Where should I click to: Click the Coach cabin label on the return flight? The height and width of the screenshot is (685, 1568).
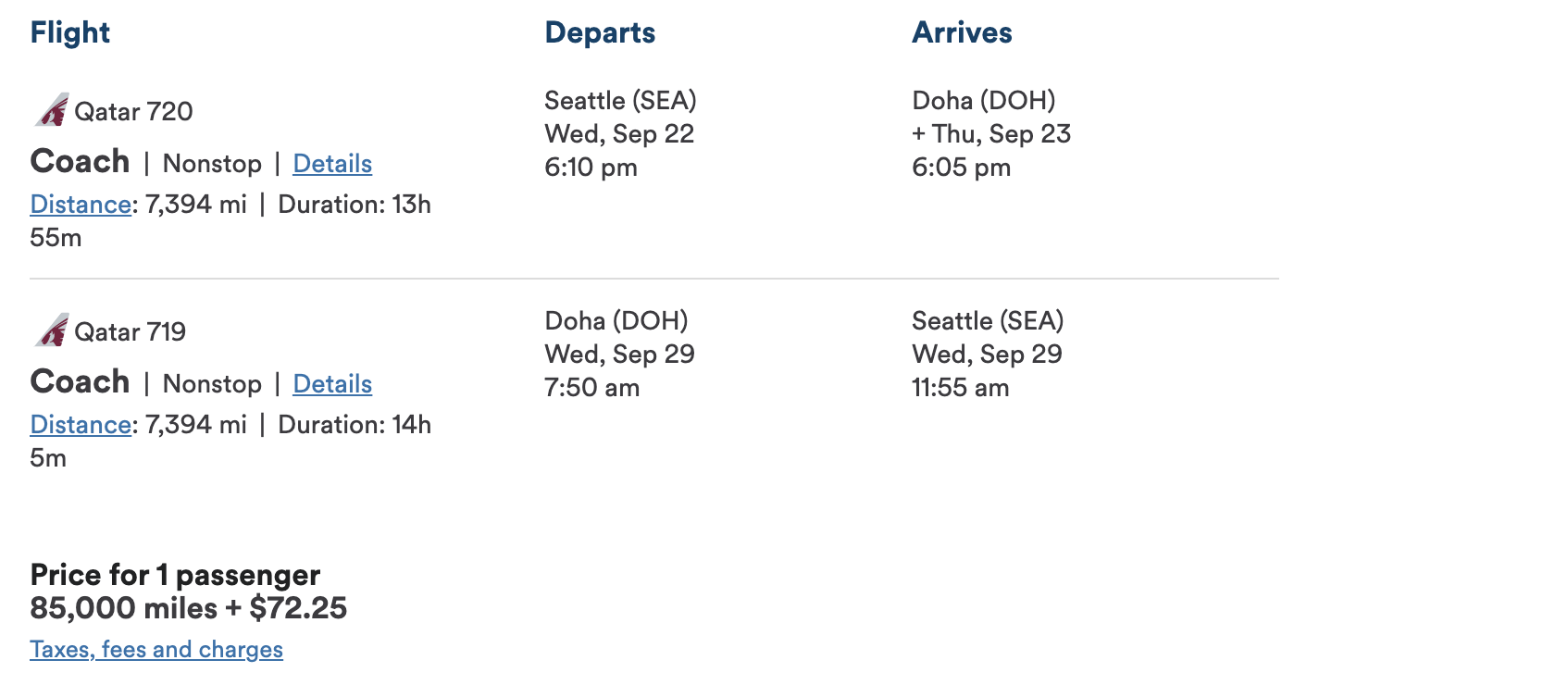[x=79, y=381]
